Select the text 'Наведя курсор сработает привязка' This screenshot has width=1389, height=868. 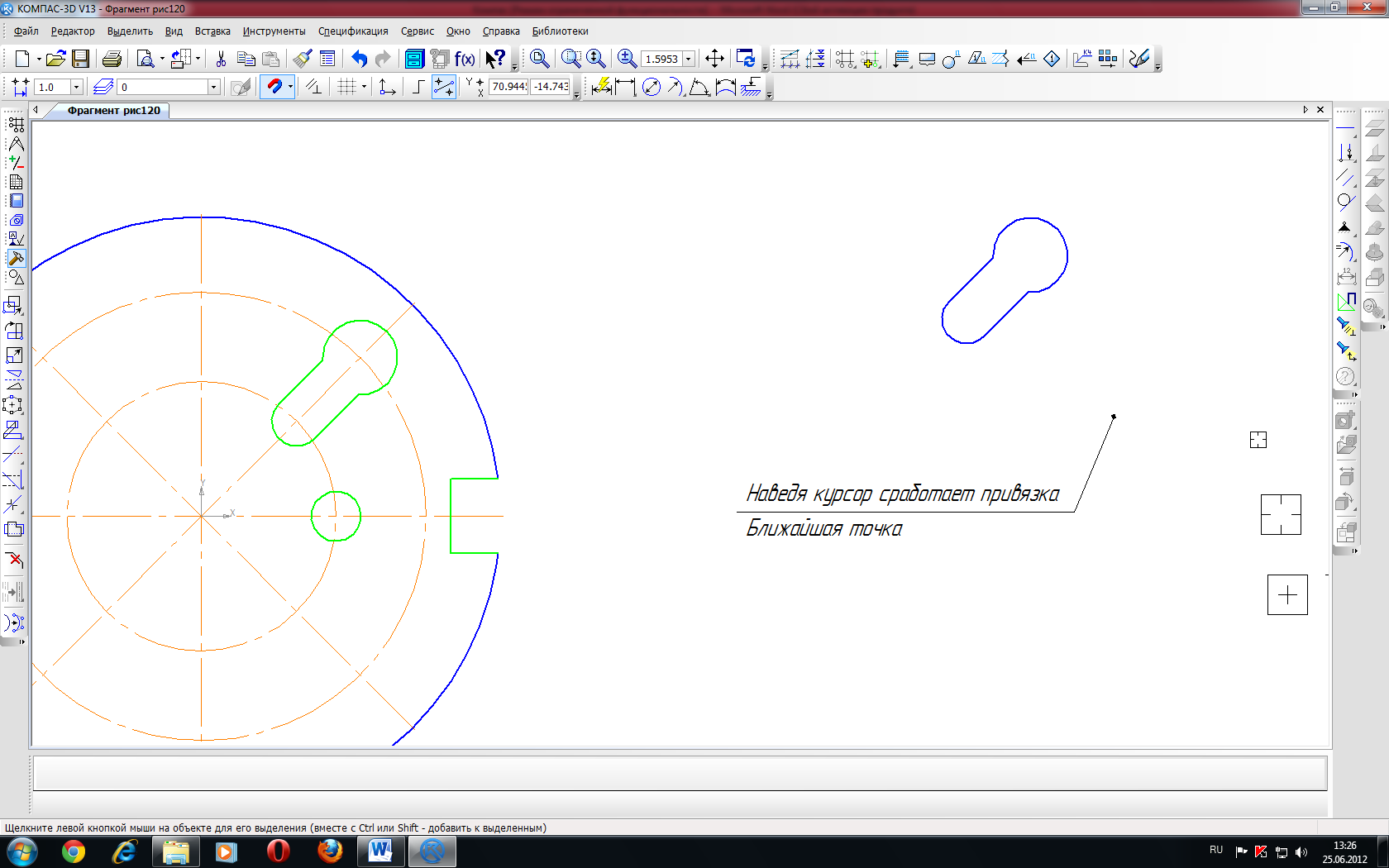coord(902,494)
